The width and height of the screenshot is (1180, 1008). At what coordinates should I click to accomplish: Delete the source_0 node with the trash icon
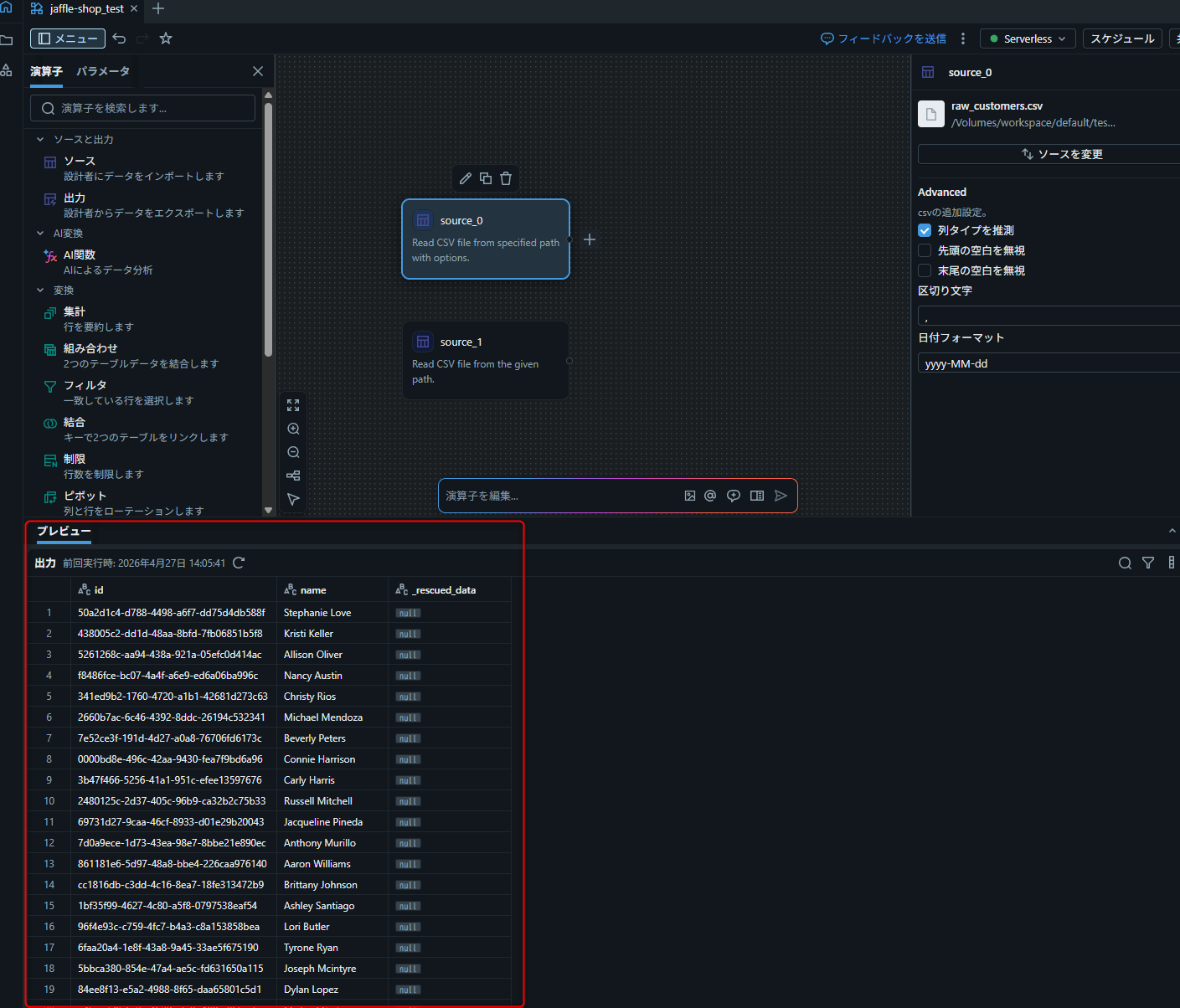click(x=506, y=178)
